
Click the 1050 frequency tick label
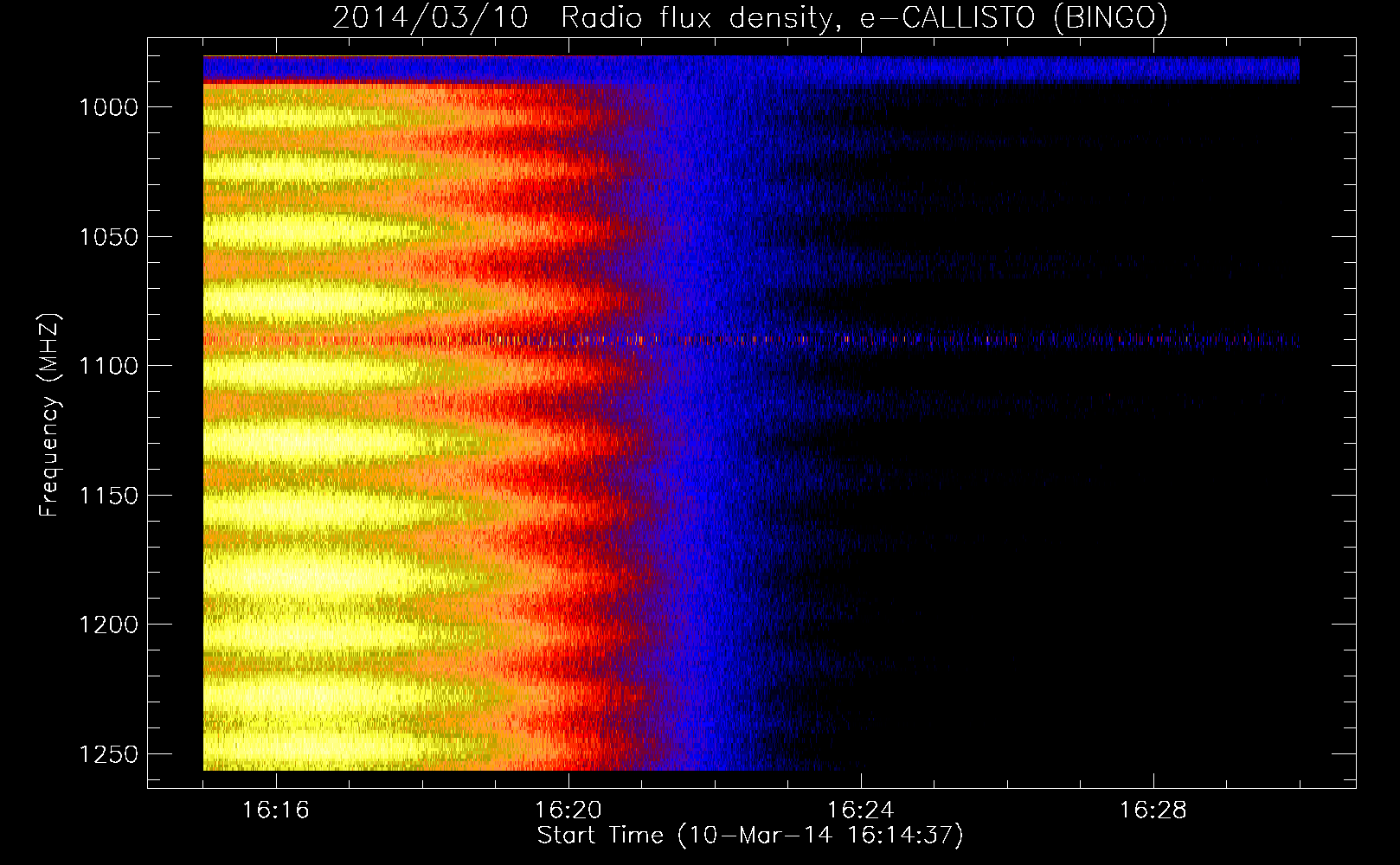coord(109,237)
